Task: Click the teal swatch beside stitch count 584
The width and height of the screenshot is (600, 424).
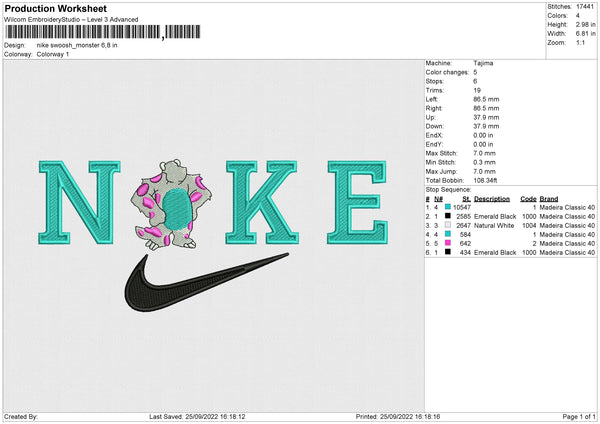Action: 448,234
